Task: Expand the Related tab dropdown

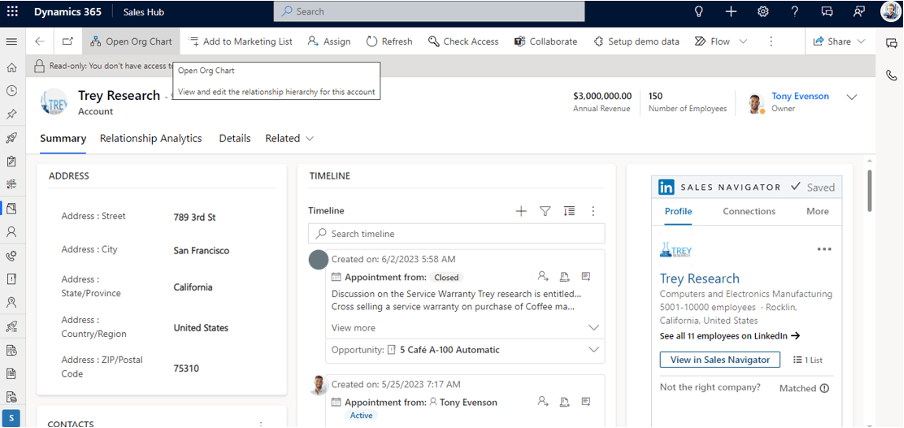Action: (x=289, y=138)
